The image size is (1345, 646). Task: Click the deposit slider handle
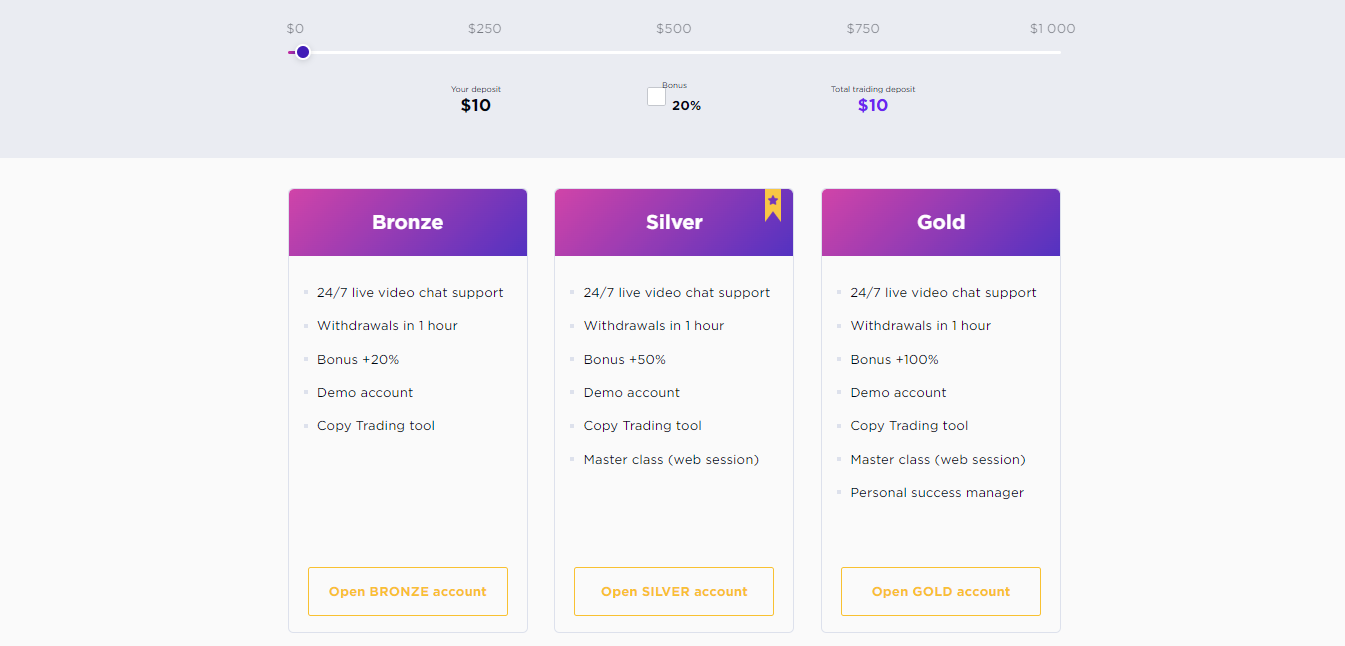[303, 52]
